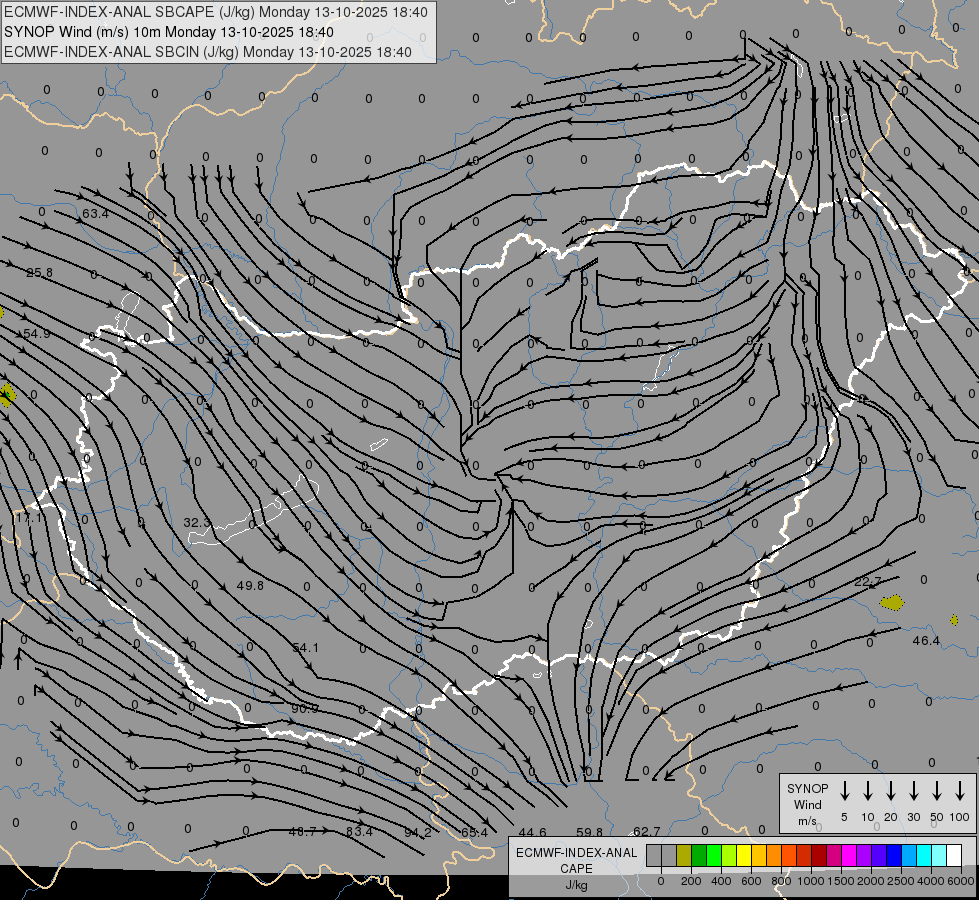Click the SBCAPE title line in header box

point(216,12)
